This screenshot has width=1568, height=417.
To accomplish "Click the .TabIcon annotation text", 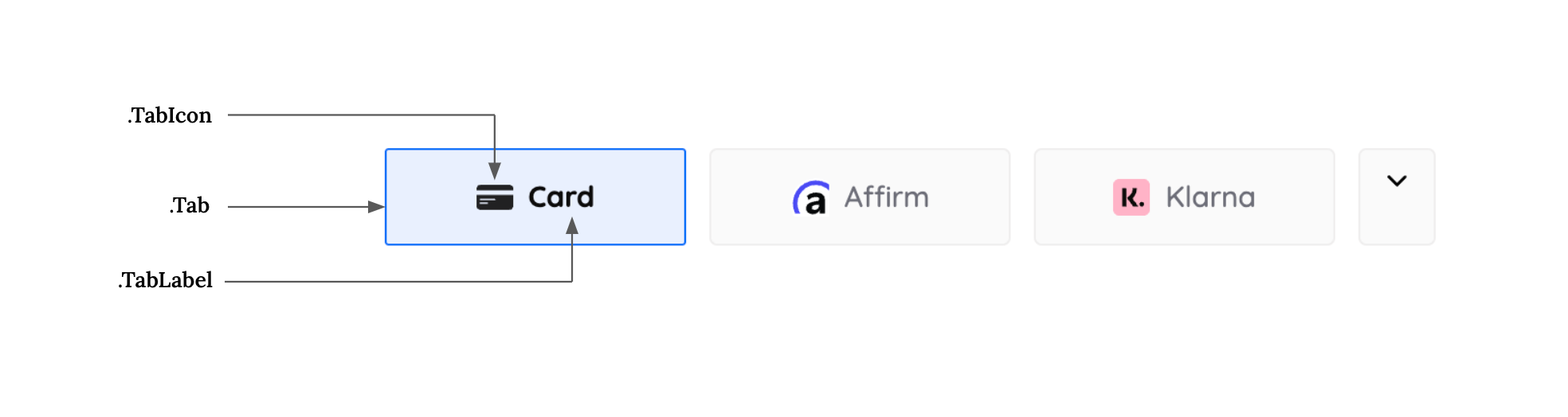I will click(x=170, y=115).
